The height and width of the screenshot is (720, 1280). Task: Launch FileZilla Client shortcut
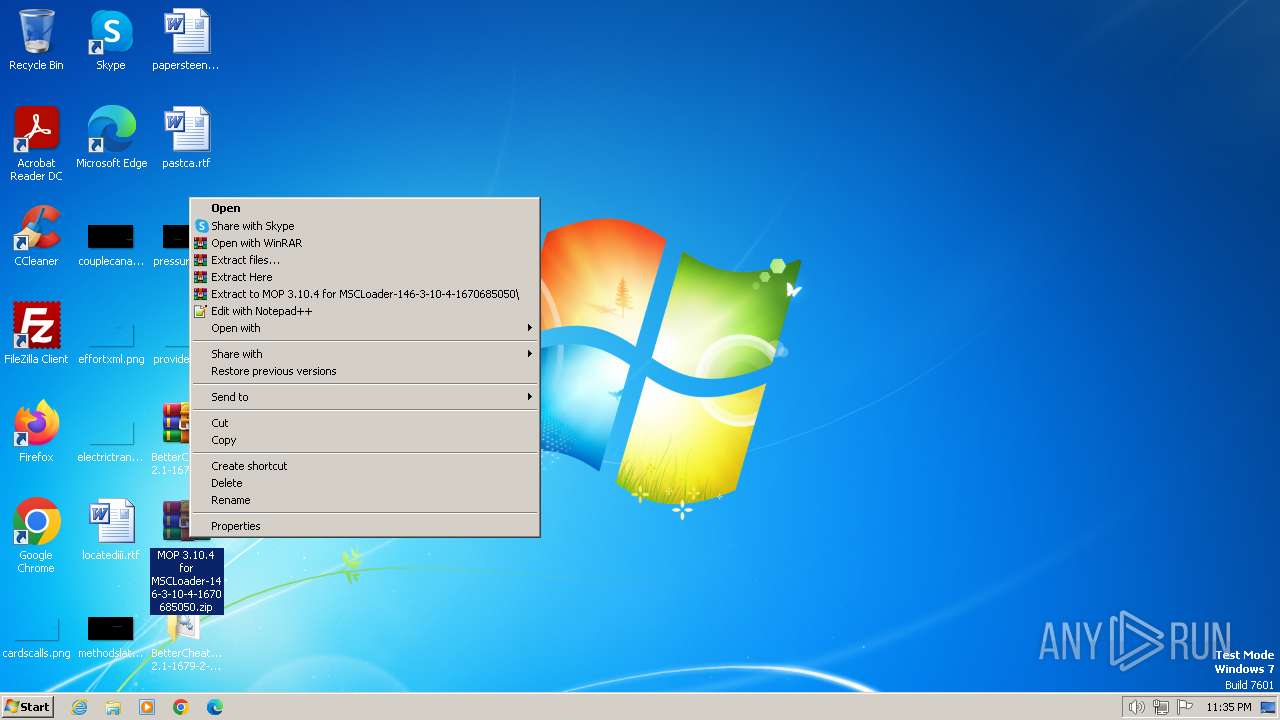click(36, 333)
